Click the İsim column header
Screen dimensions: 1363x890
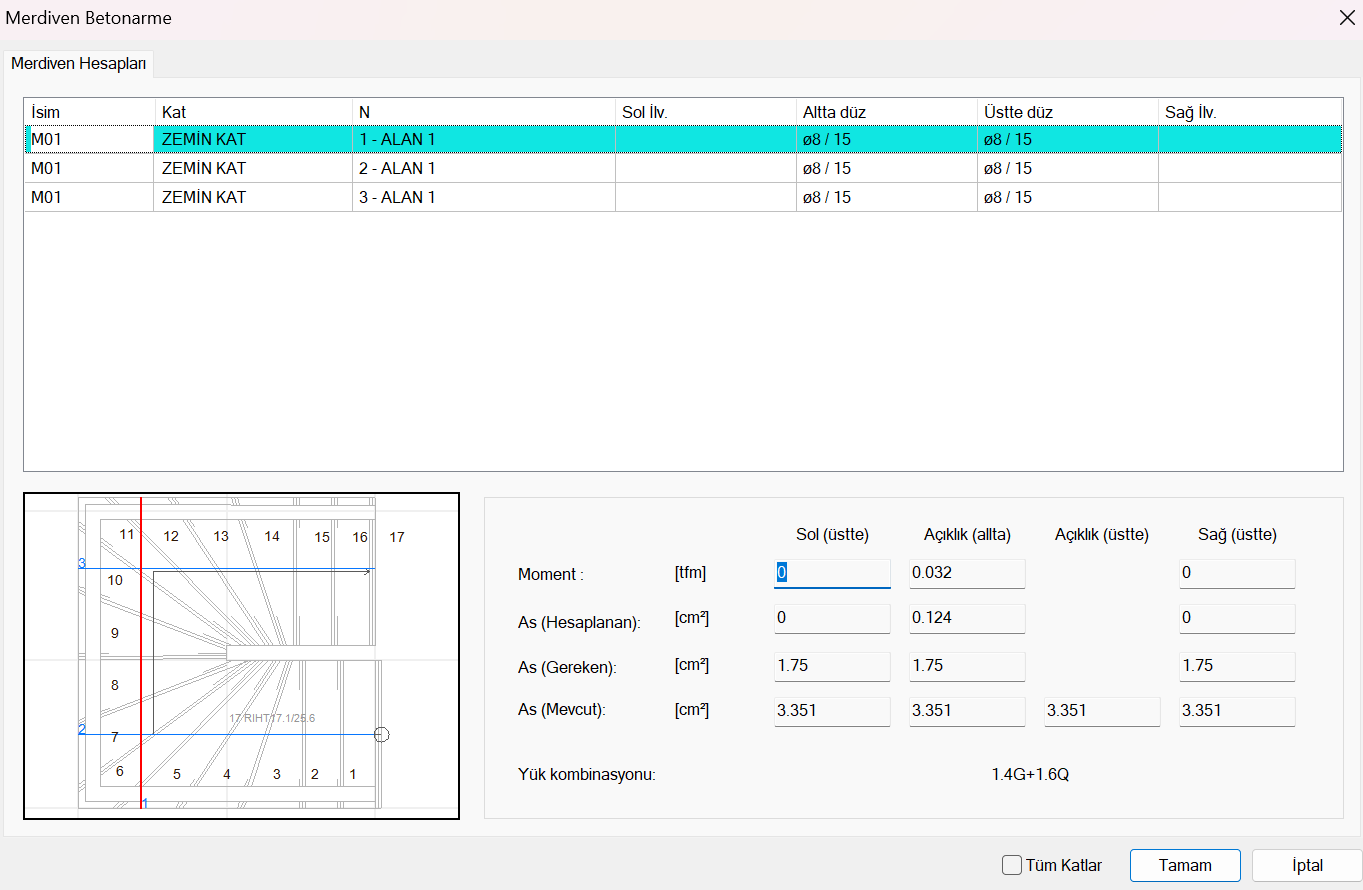89,111
